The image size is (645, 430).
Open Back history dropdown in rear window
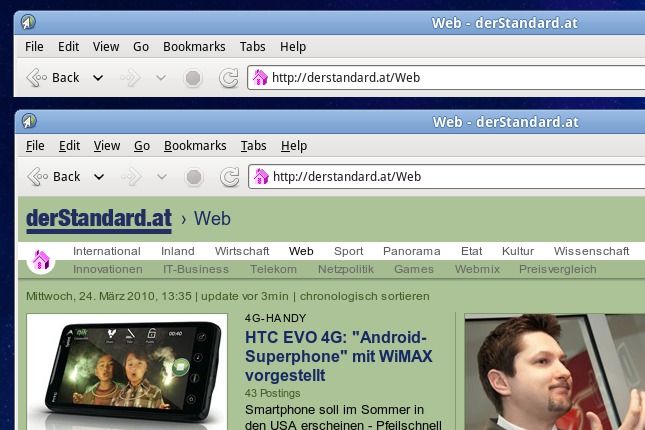click(98, 78)
